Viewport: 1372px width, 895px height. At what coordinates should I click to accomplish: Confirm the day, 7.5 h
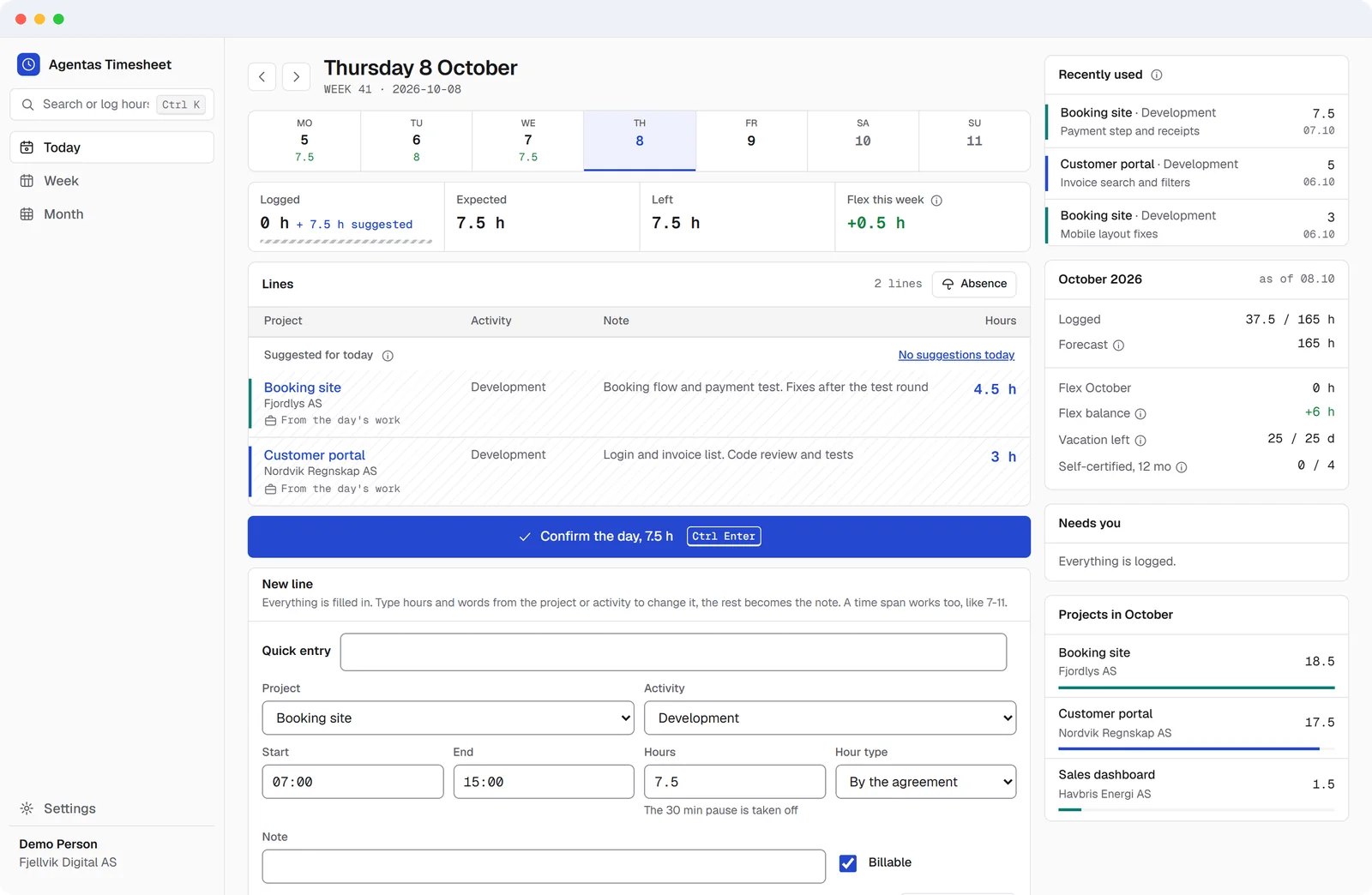tap(639, 537)
